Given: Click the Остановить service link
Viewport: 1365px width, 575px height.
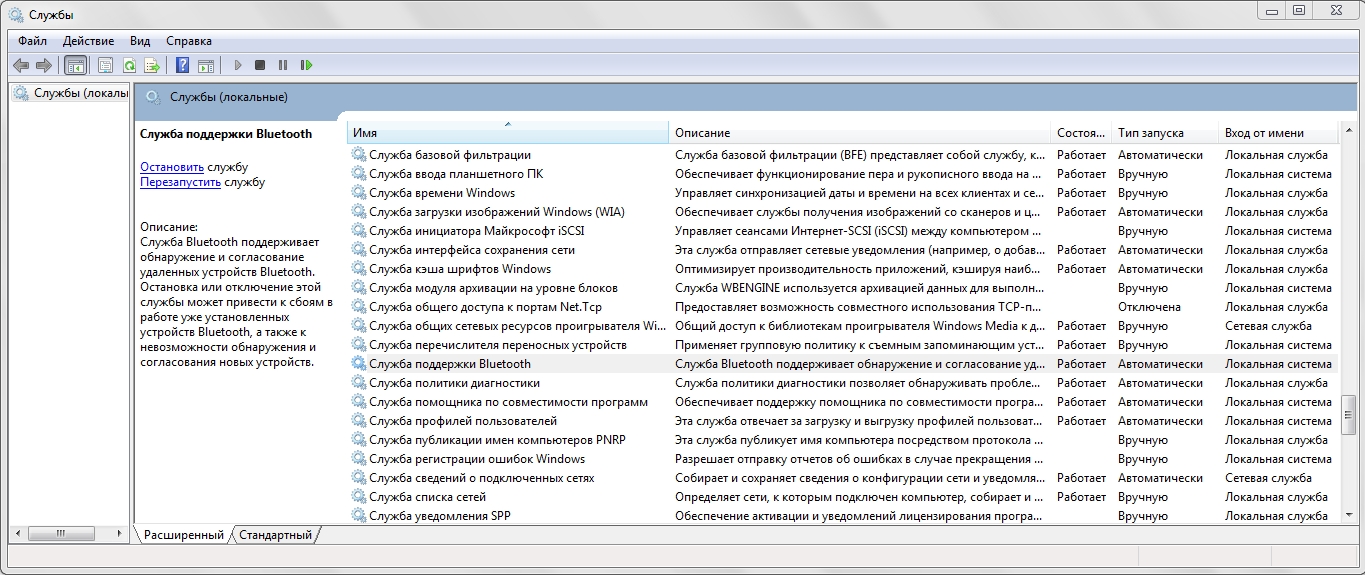Looking at the screenshot, I should pyautogui.click(x=172, y=167).
